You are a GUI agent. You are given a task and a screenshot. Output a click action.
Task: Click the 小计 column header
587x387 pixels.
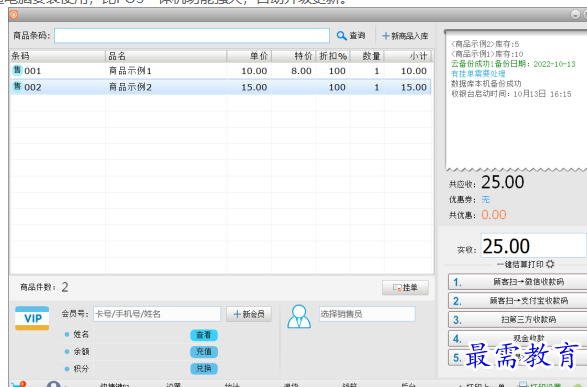click(x=408, y=56)
